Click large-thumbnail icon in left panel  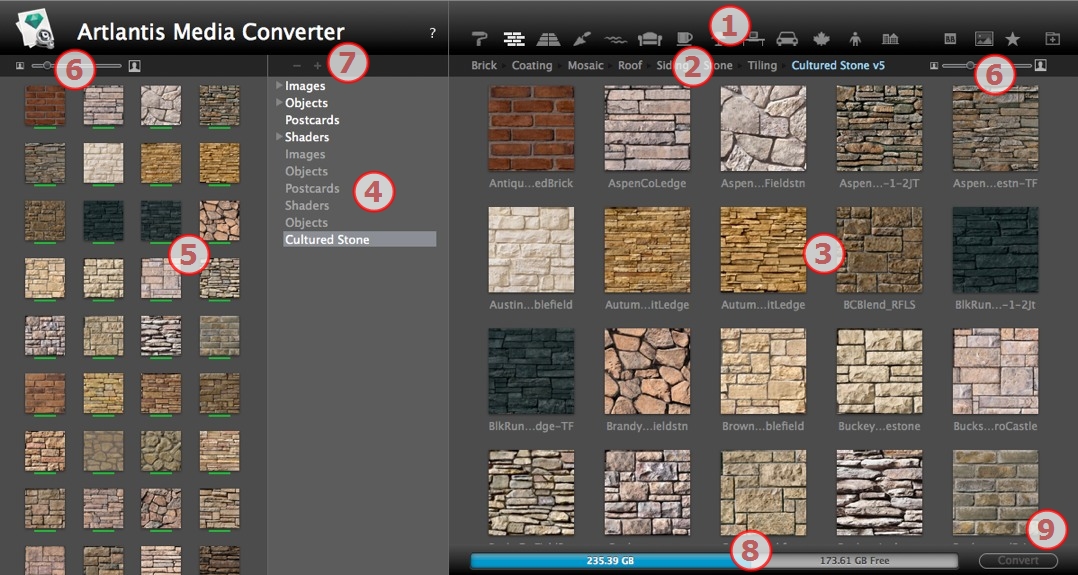tap(135, 66)
